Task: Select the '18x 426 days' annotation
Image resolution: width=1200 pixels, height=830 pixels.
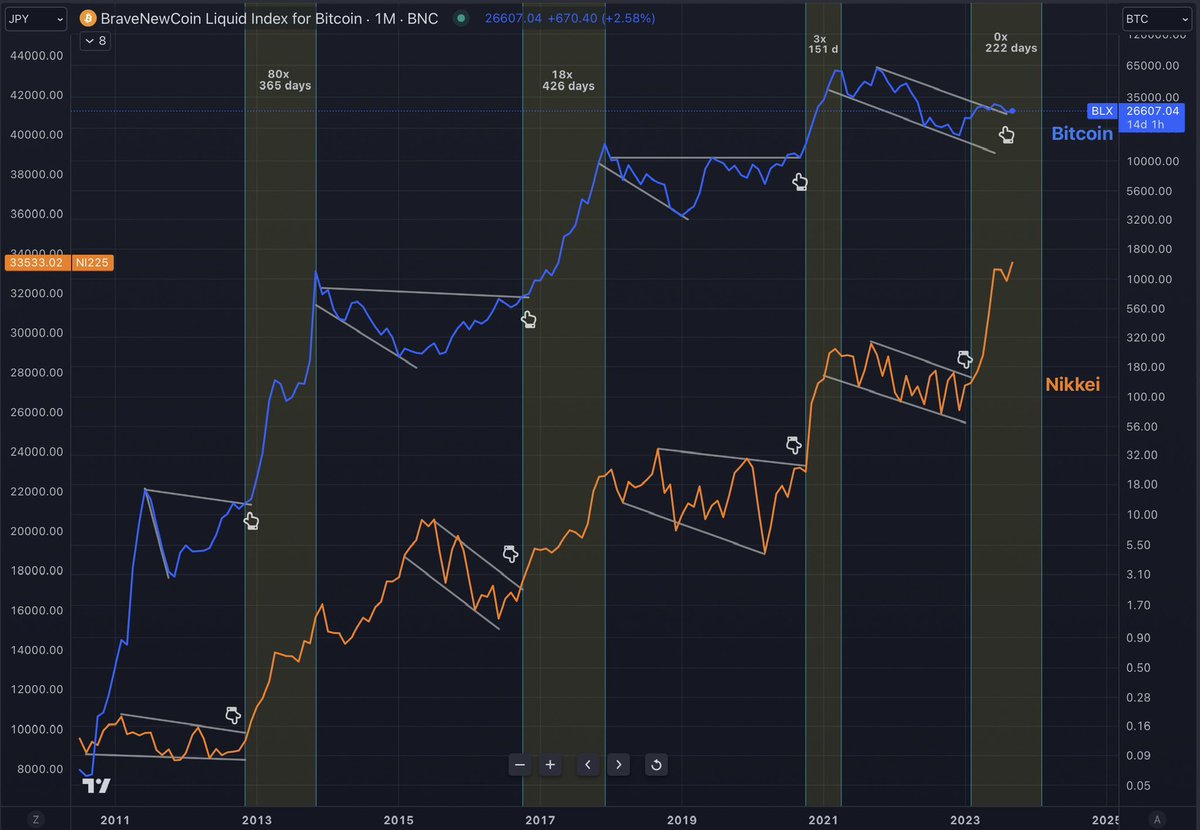Action: click(568, 79)
